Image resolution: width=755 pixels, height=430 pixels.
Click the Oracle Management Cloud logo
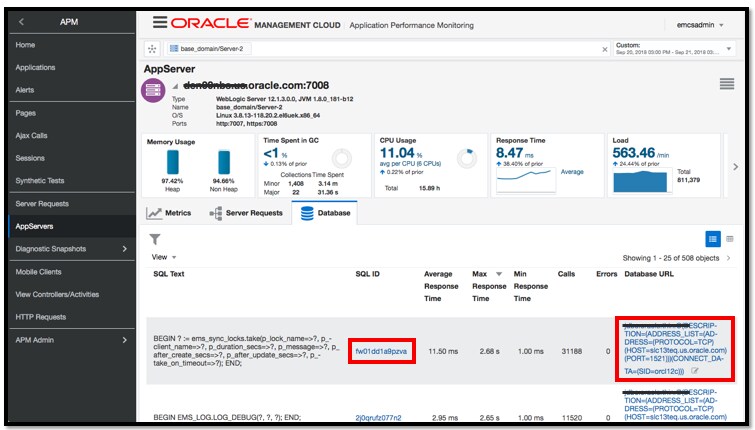pyautogui.click(x=256, y=23)
